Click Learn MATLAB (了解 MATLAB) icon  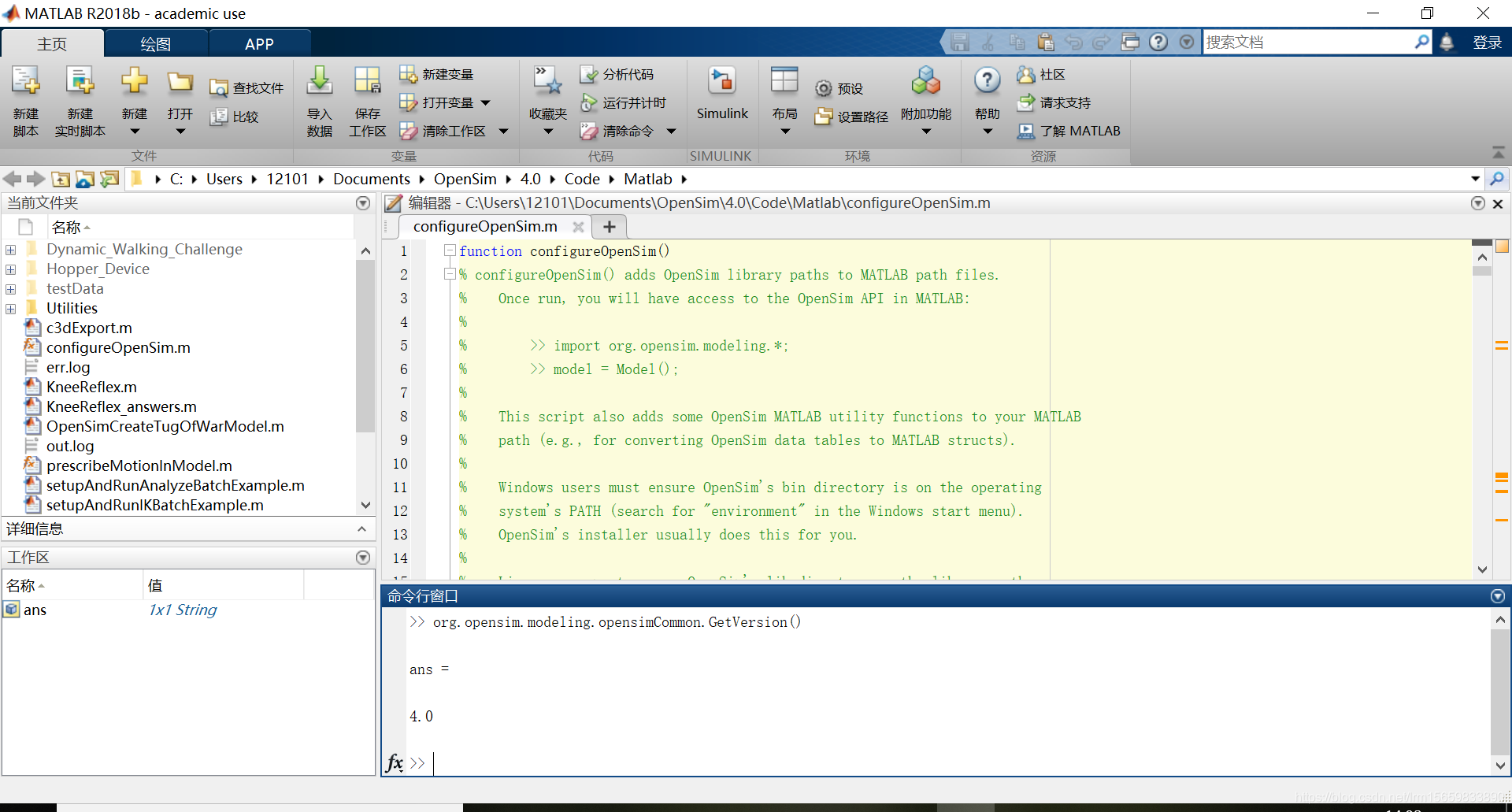tap(1025, 131)
